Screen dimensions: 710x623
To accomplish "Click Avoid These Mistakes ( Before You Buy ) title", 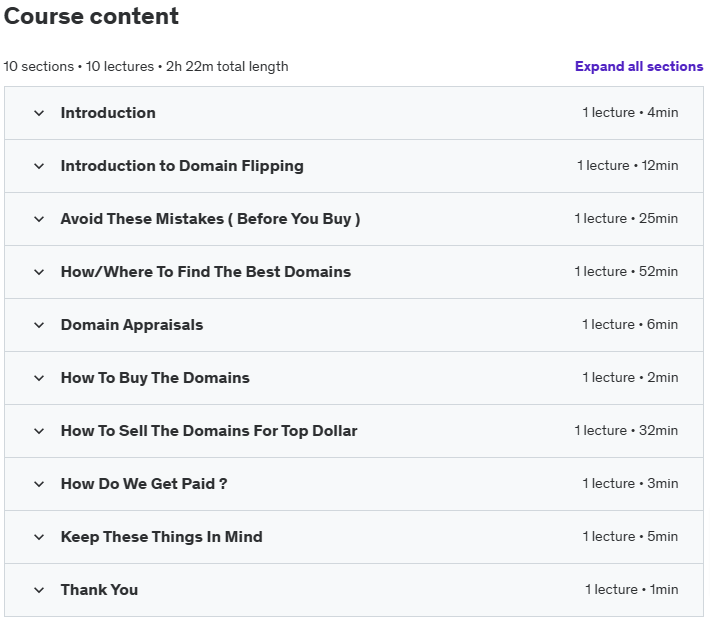I will pos(211,219).
